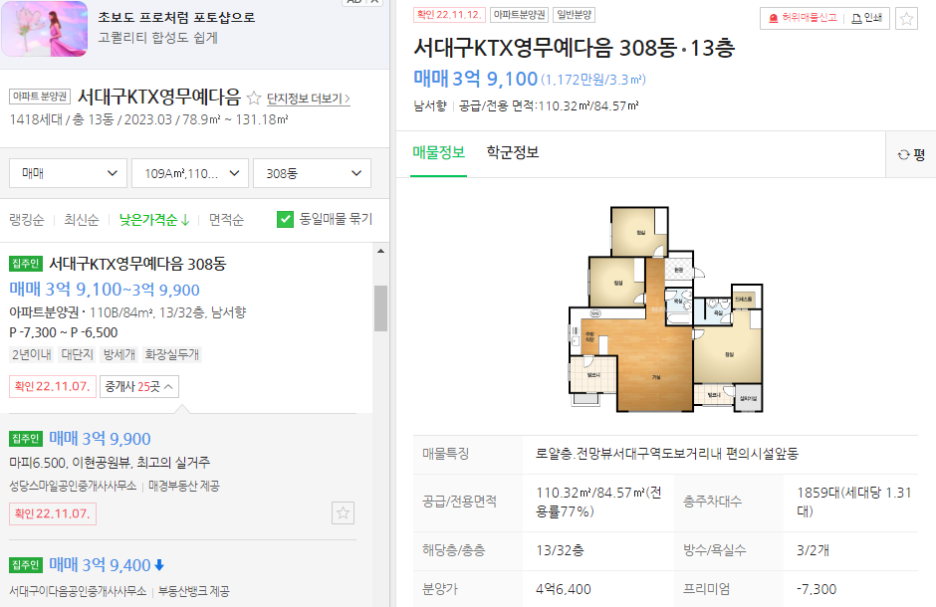Favorite the 3억 9,900 listing star
This screenshot has width=936, height=607.
click(x=343, y=513)
